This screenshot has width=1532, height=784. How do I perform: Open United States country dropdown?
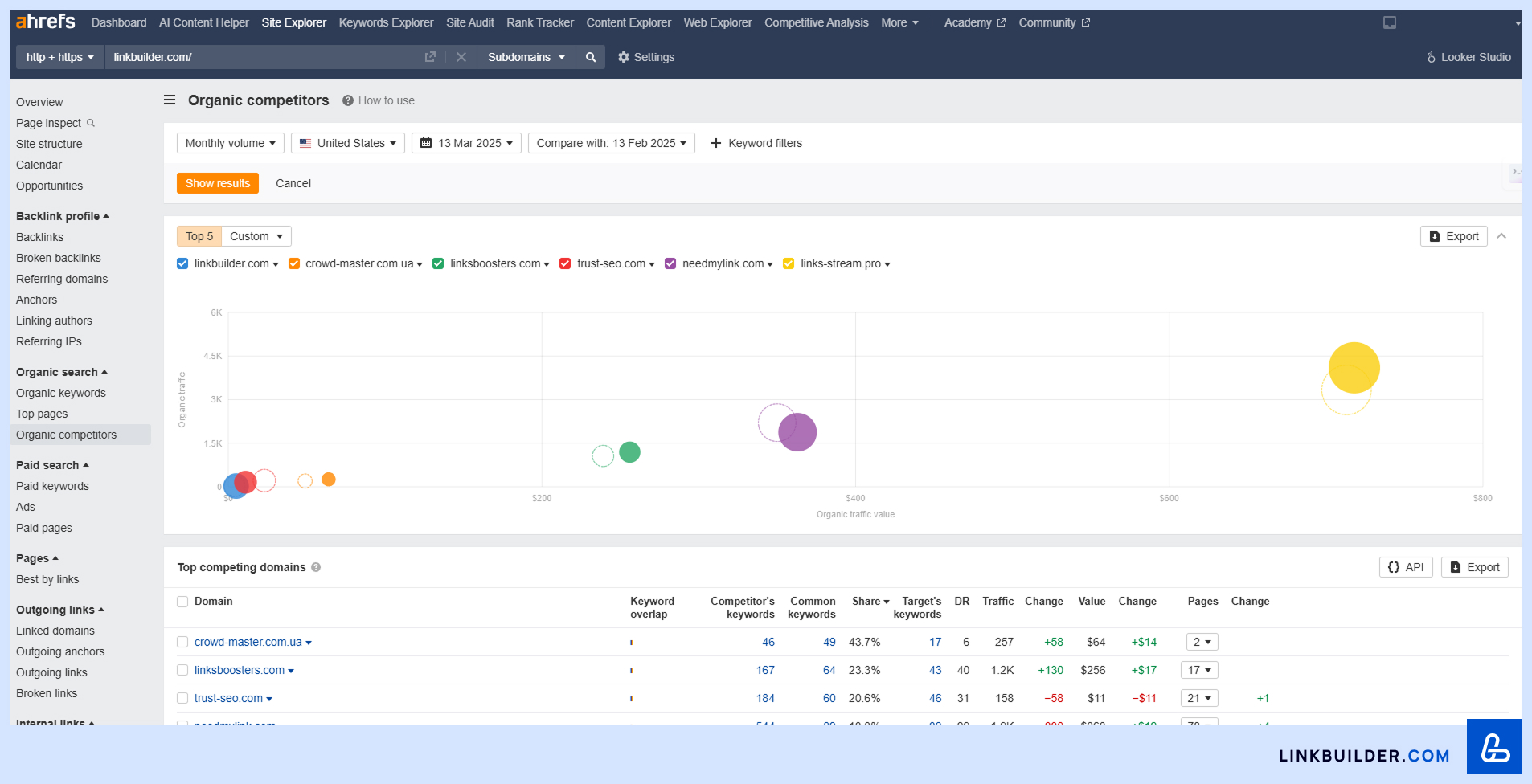348,143
